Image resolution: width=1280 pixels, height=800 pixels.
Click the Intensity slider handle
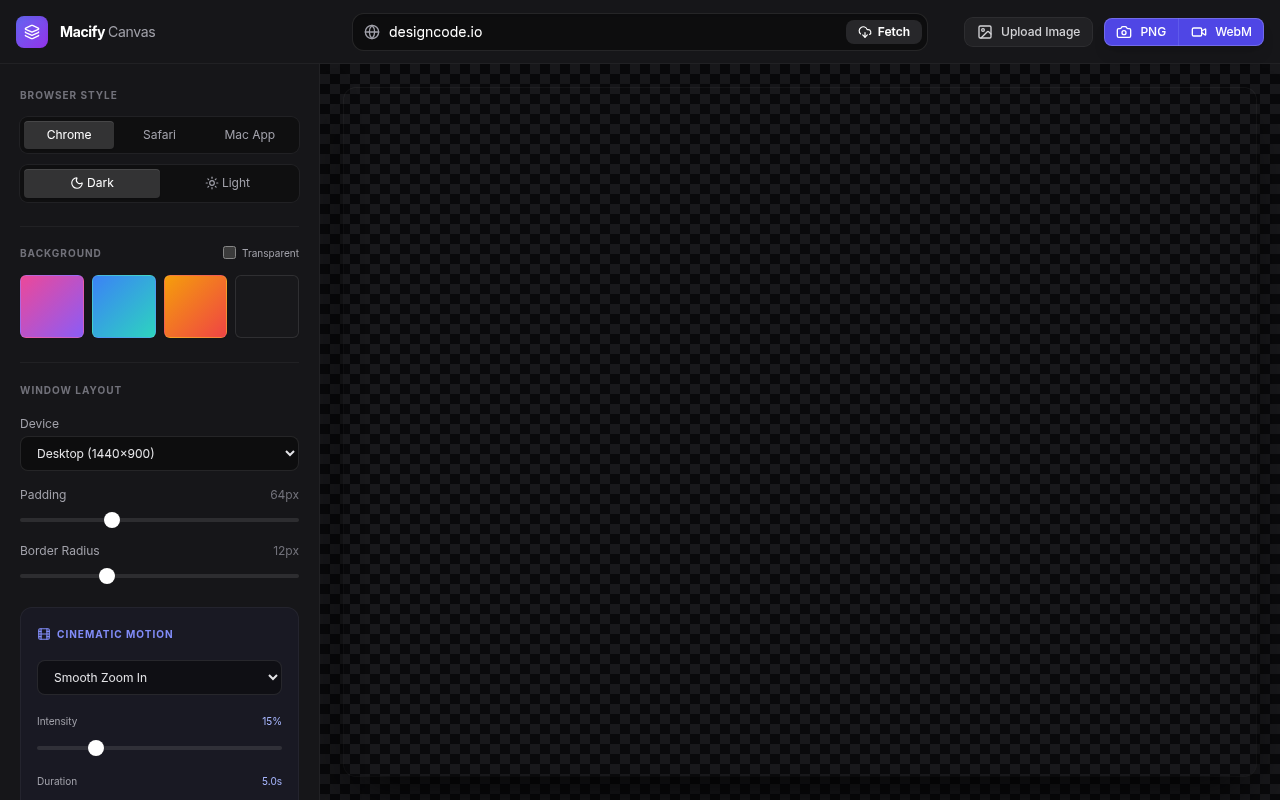click(x=96, y=748)
